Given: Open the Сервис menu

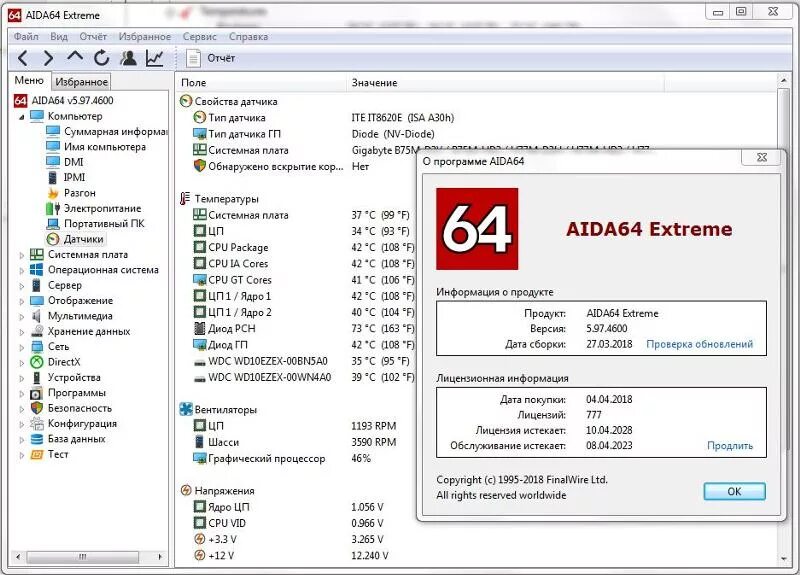Looking at the screenshot, I should pos(199,37).
